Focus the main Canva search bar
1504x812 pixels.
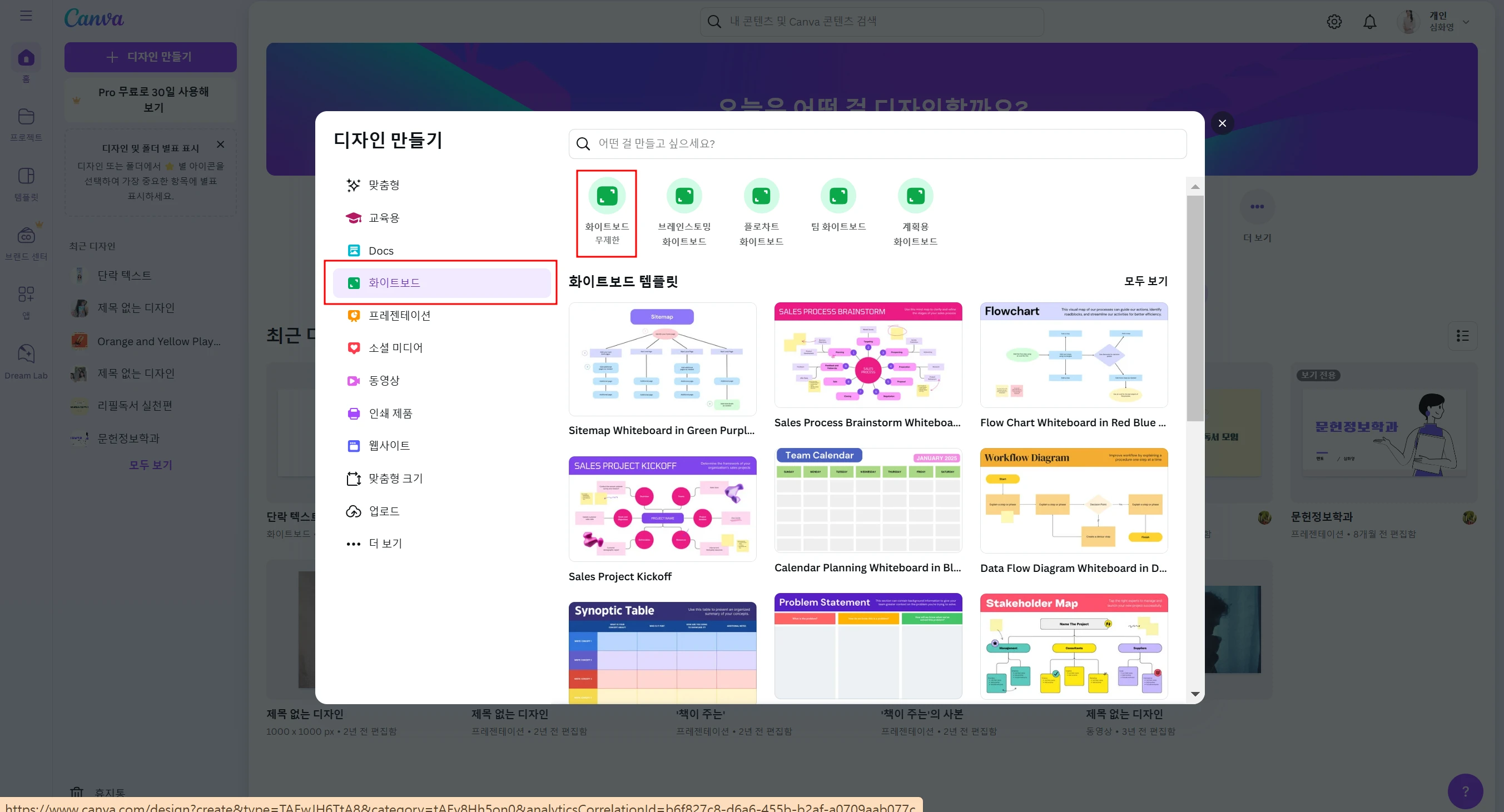pos(871,22)
